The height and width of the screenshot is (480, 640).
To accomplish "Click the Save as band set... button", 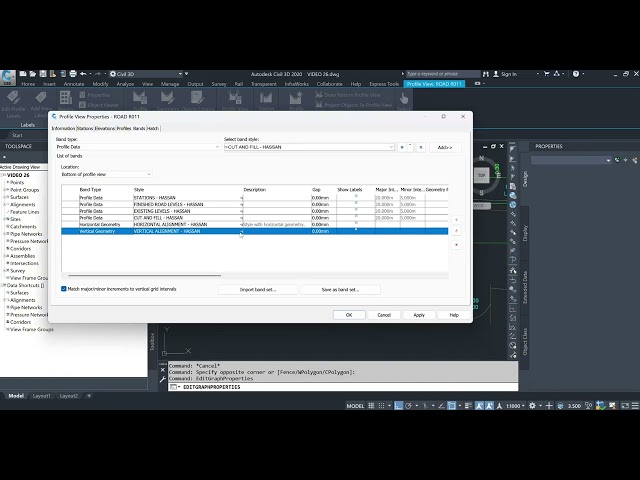I will tap(340, 289).
